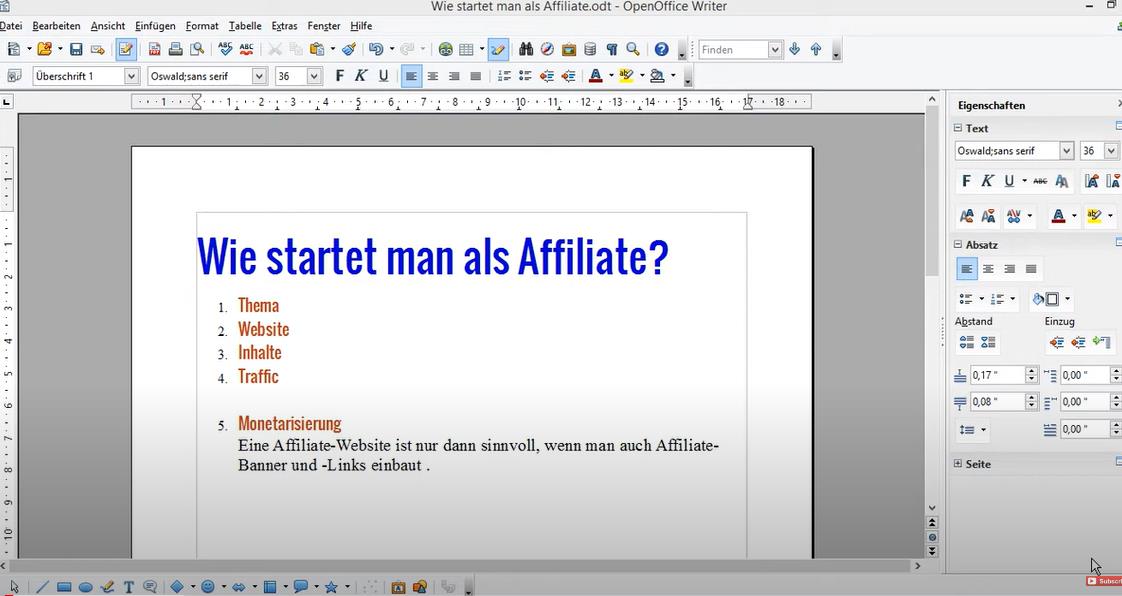Click Find Next down arrow
The width and height of the screenshot is (1122, 596).
coord(794,49)
